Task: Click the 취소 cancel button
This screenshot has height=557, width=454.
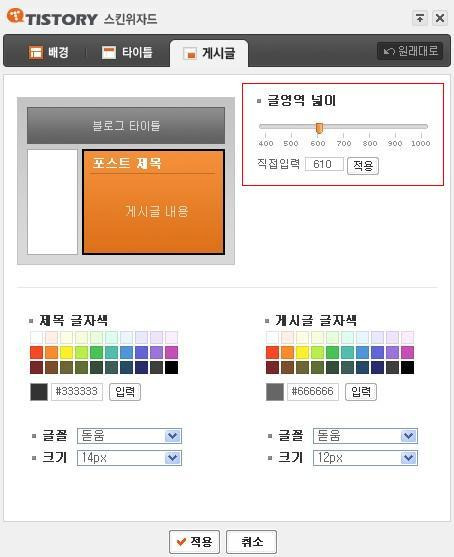Action: tap(252, 542)
